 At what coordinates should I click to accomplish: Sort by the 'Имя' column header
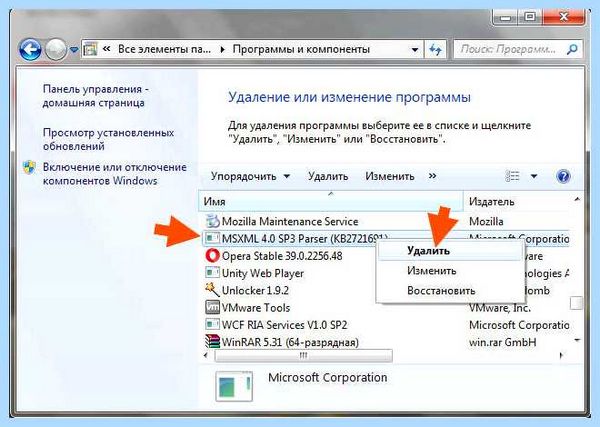(x=331, y=201)
